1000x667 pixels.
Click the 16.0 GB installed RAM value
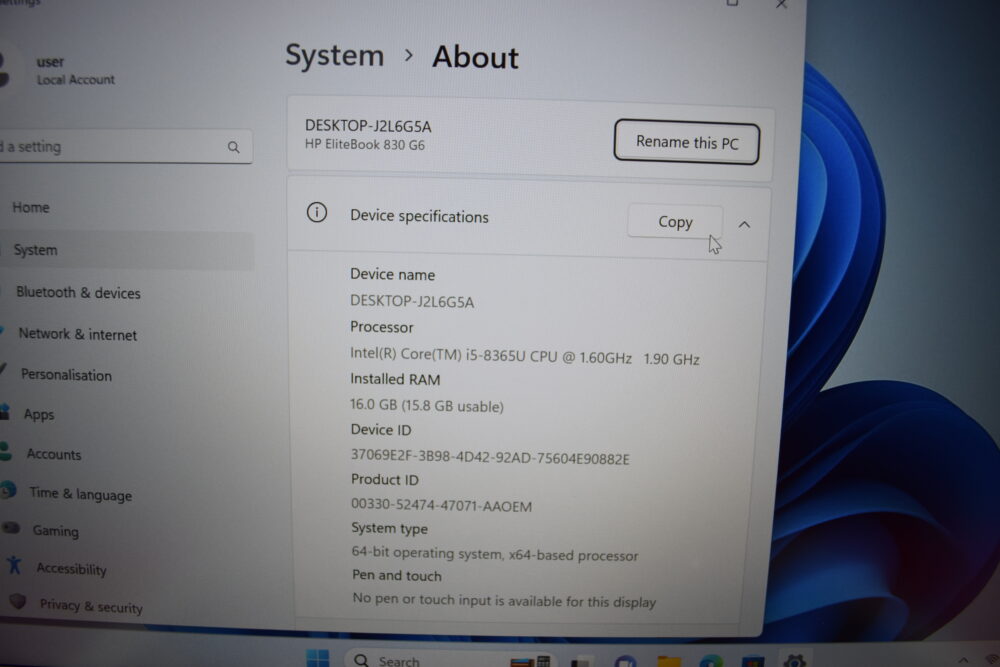click(427, 406)
